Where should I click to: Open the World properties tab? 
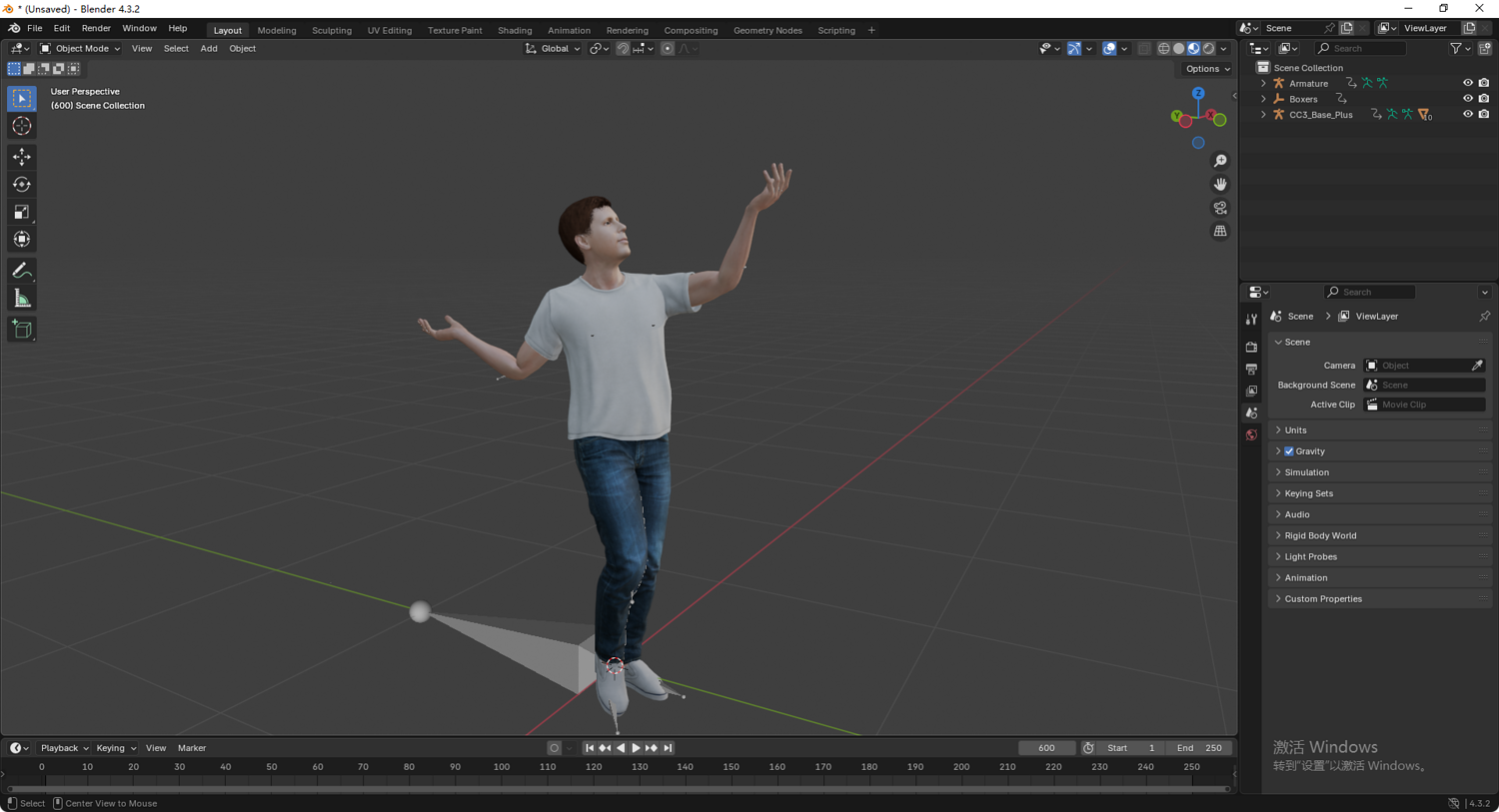click(x=1251, y=434)
